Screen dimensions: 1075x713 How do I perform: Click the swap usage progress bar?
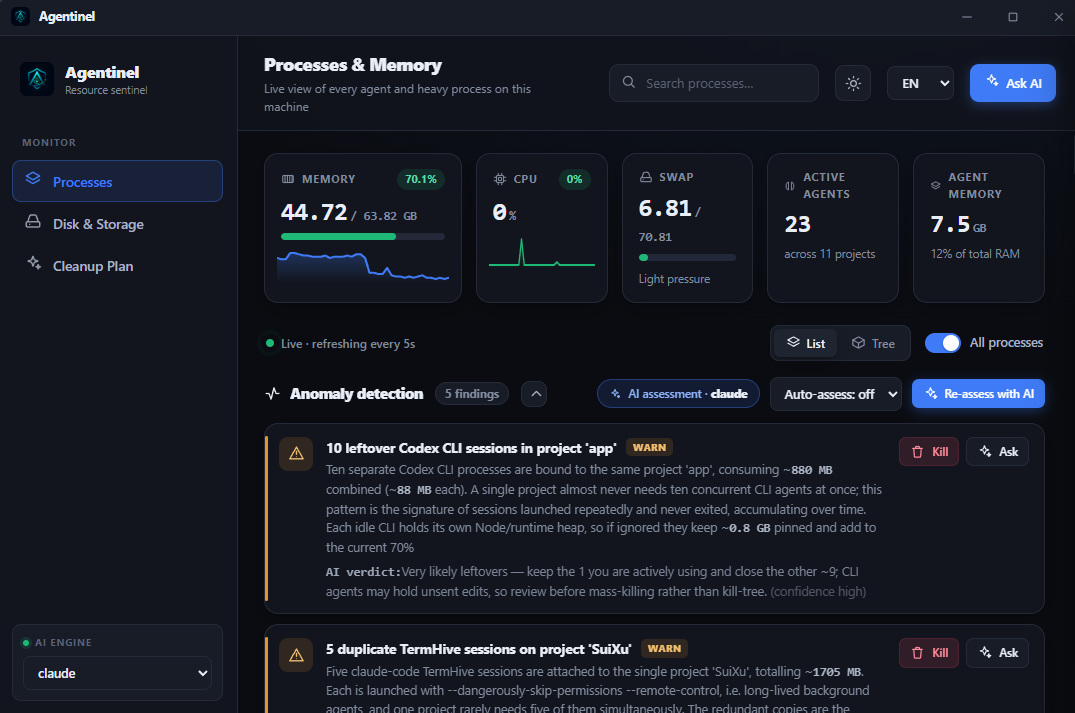(687, 258)
